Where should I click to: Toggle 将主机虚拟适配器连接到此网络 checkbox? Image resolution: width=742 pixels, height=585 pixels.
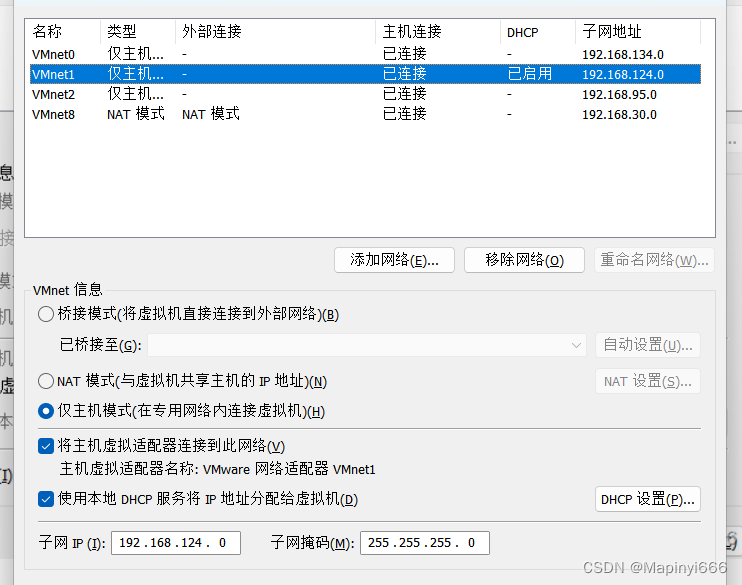[x=46, y=446]
